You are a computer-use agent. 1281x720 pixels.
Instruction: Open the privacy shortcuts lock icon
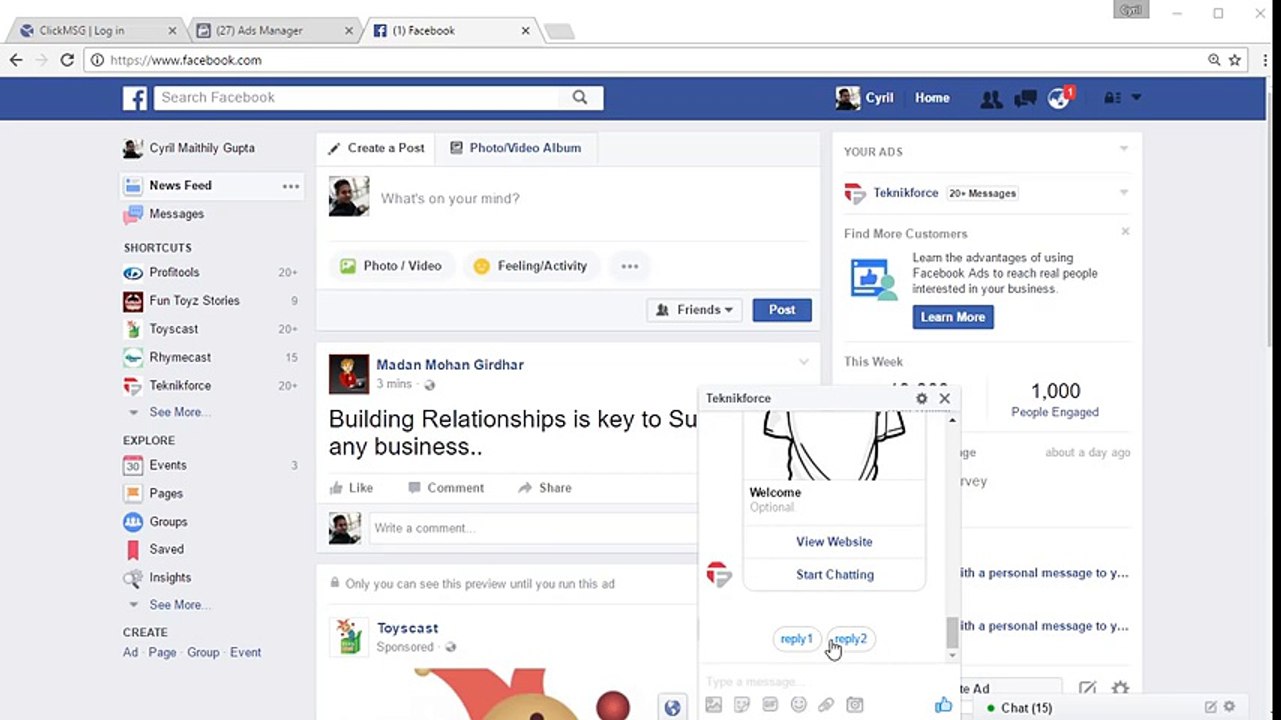pos(1111,98)
